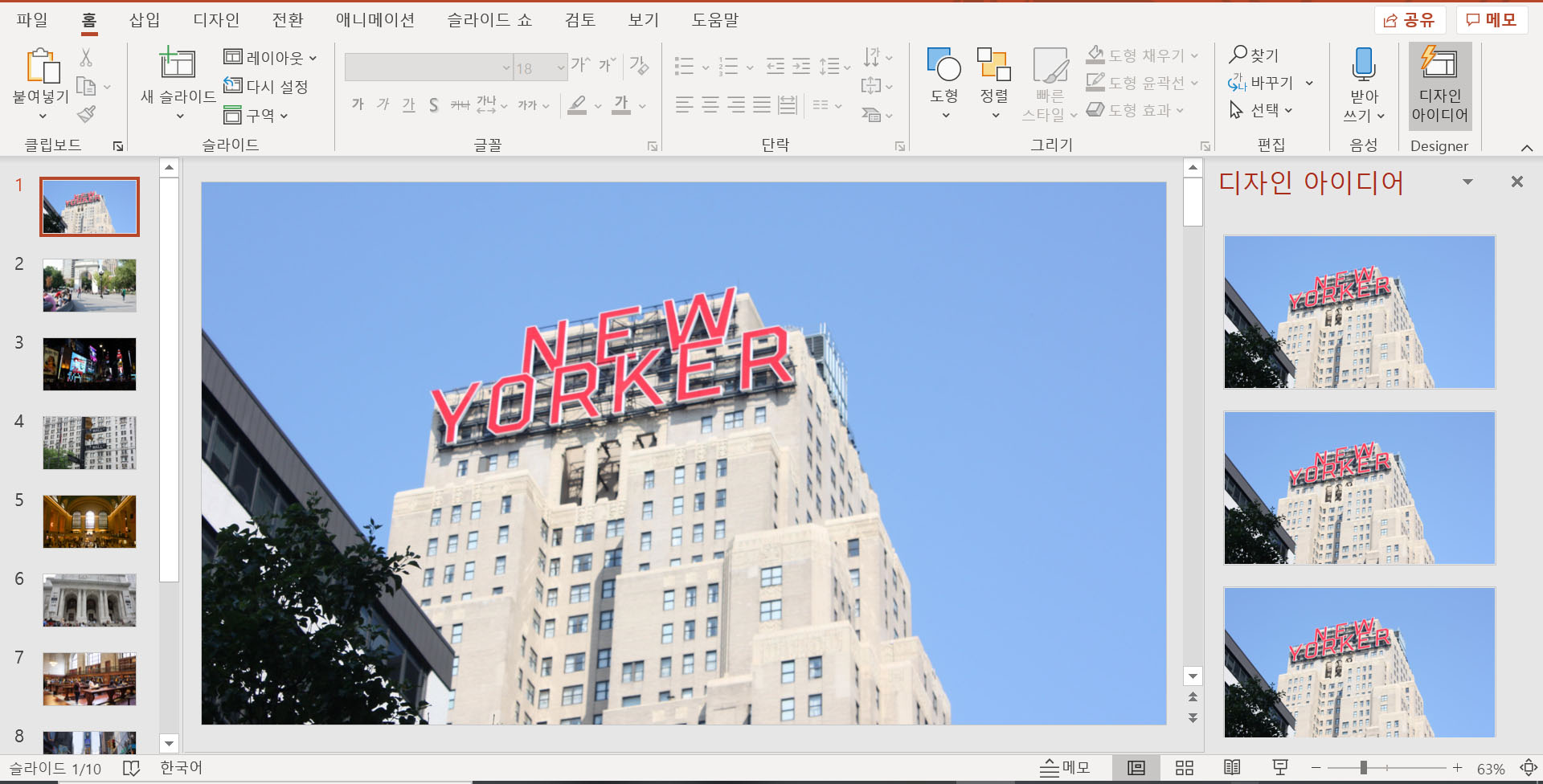Select the Format Painter brush icon
Screen dimensions: 1543x784
tap(87, 114)
